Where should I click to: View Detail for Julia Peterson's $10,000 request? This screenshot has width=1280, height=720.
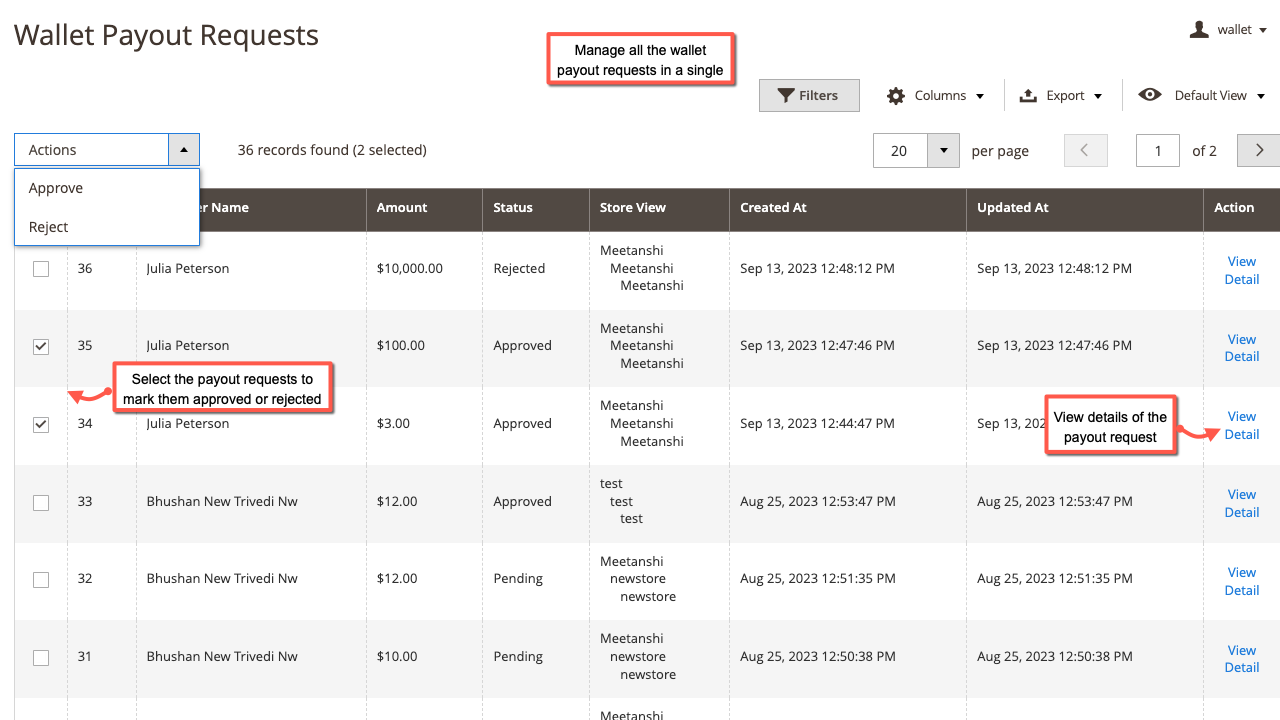tap(1241, 270)
